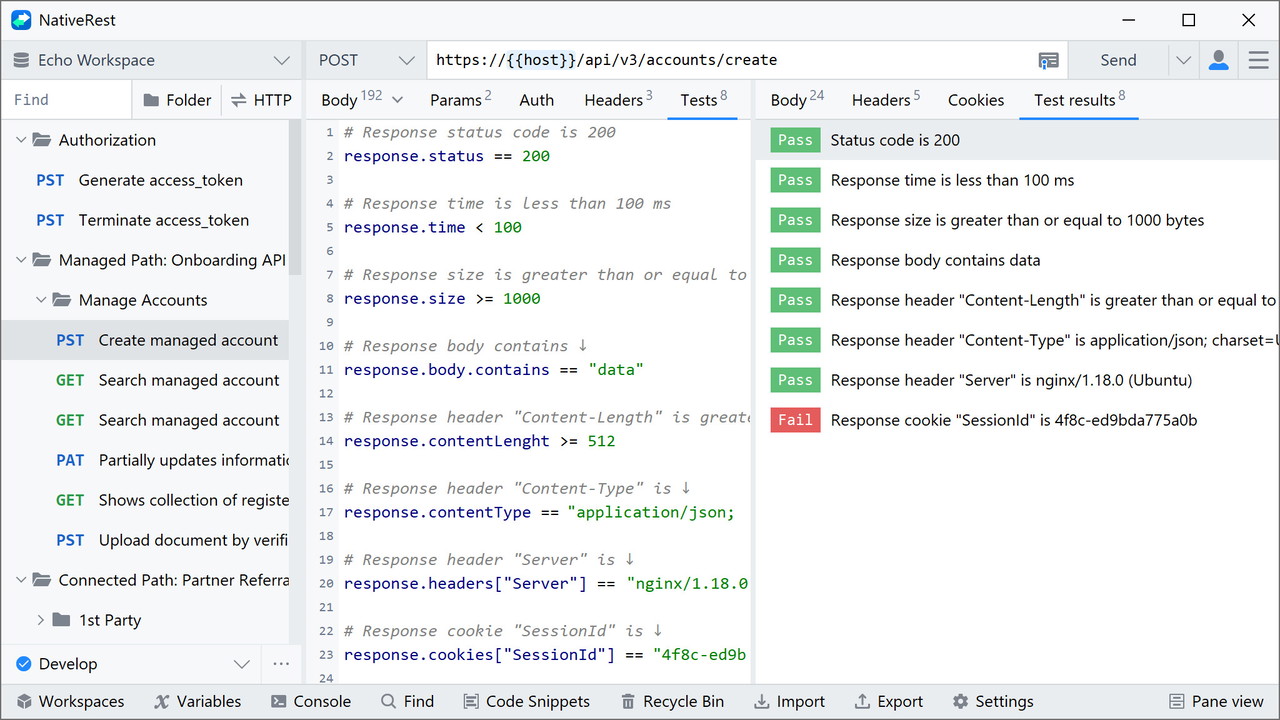1280x720 pixels.
Task: Open Code Snippets in status bar
Action: 527,701
